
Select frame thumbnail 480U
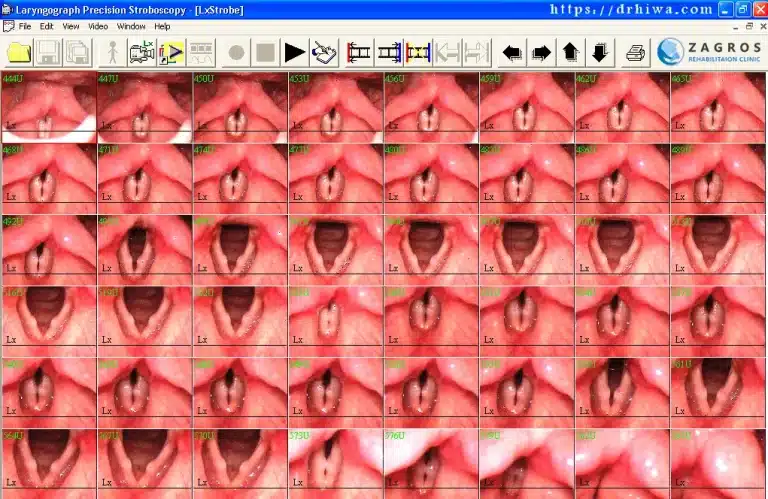coord(431,179)
